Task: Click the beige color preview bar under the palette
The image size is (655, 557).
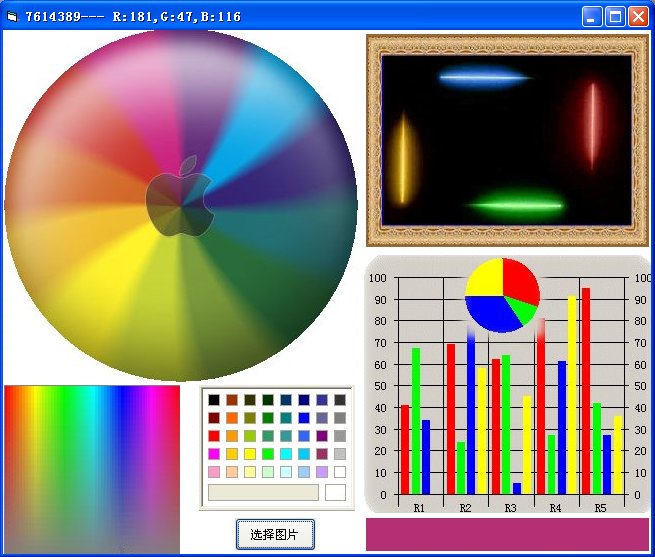Action: pyautogui.click(x=263, y=492)
